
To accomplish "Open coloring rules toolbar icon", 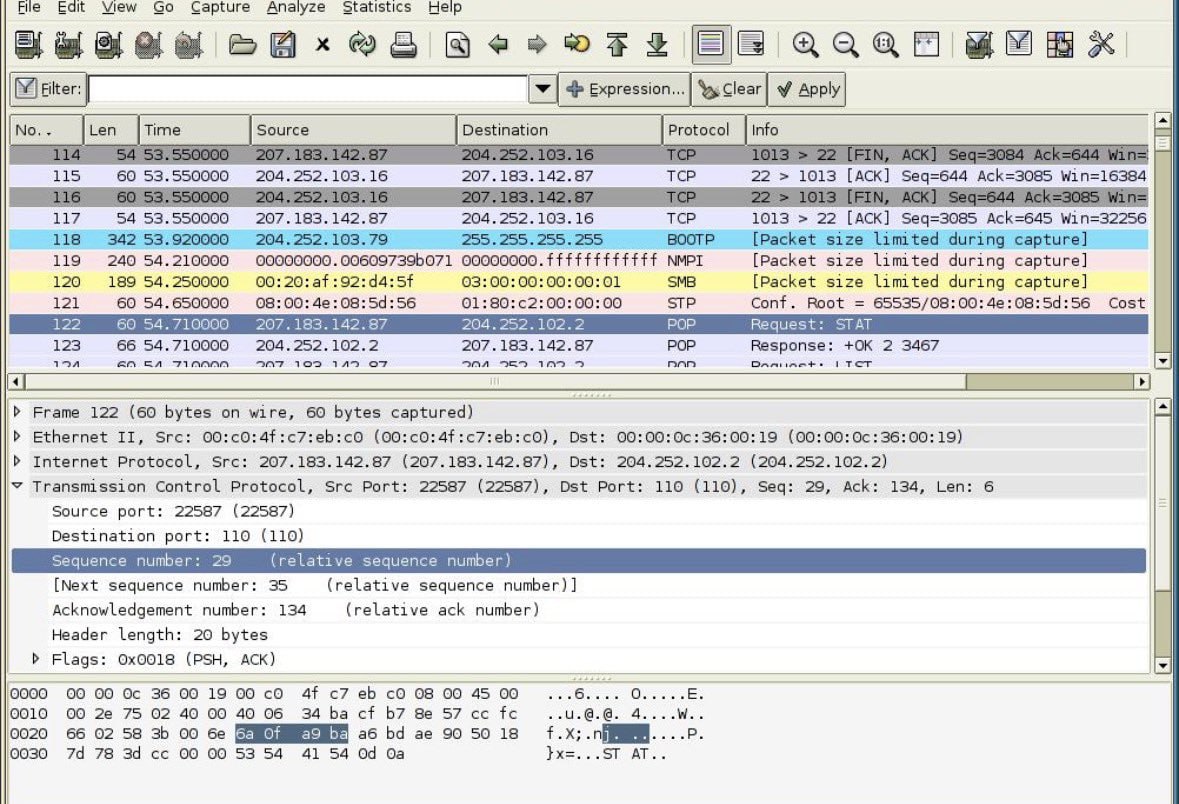I will [1059, 44].
